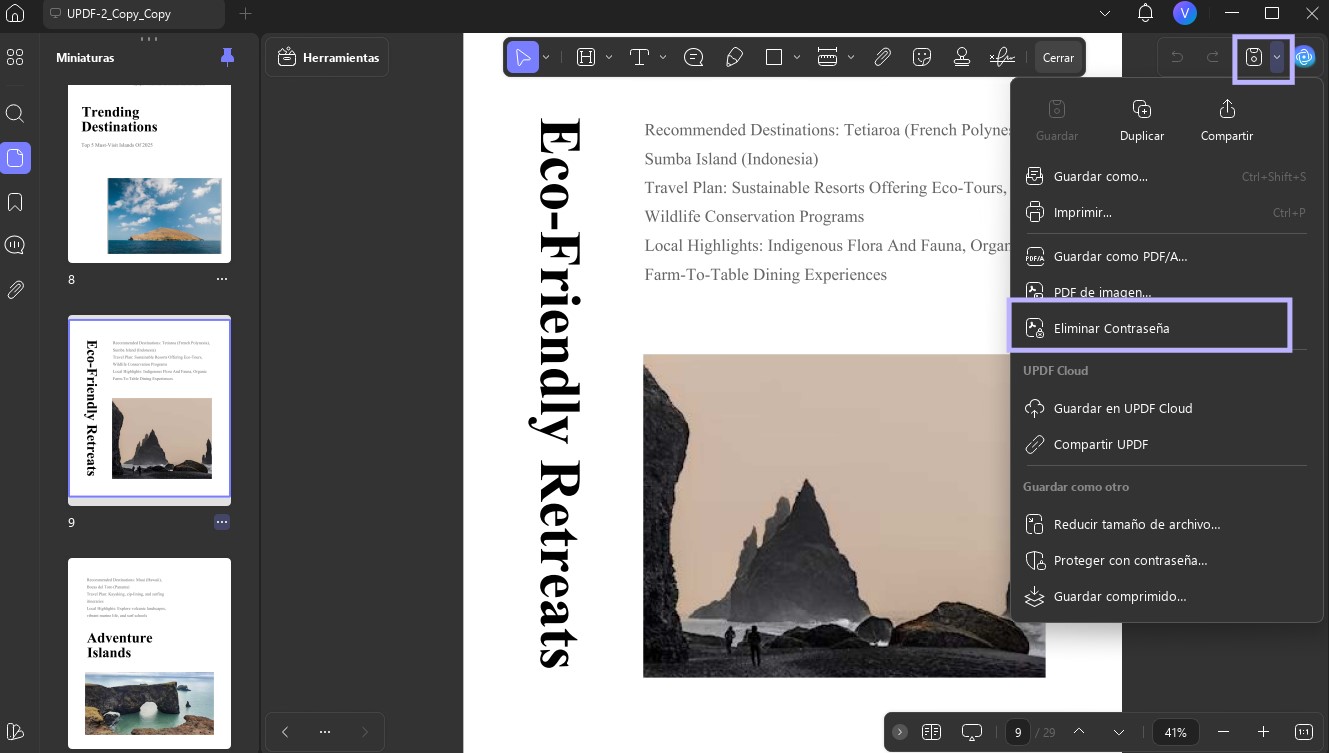Open search from the left sidebar

click(15, 113)
